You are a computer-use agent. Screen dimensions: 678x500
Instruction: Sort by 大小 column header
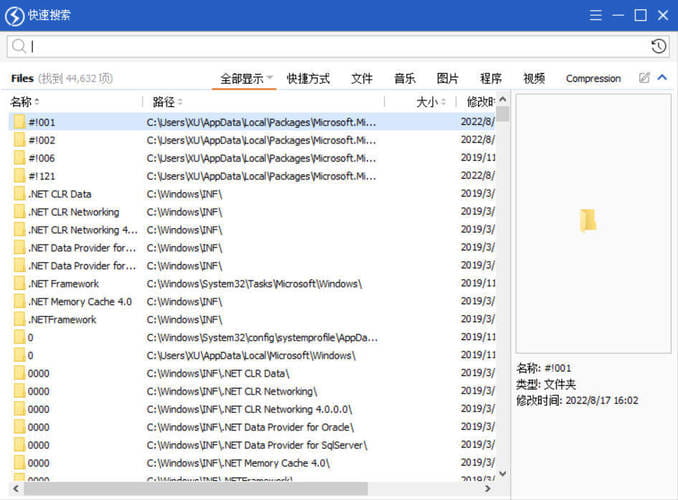click(427, 102)
